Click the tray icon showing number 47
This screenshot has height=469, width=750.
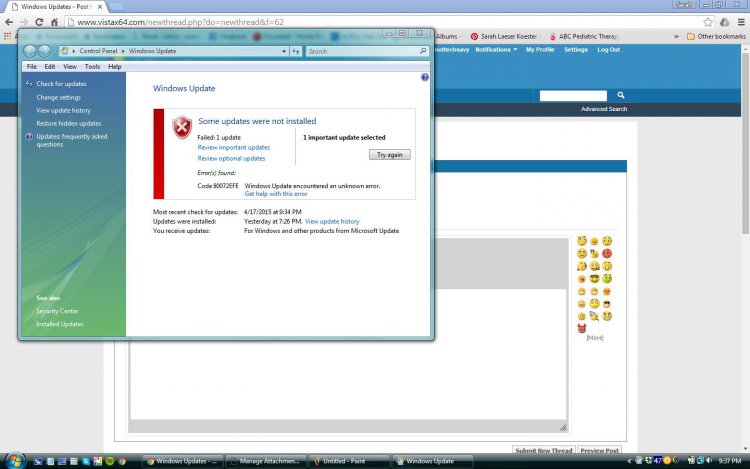(x=658, y=461)
